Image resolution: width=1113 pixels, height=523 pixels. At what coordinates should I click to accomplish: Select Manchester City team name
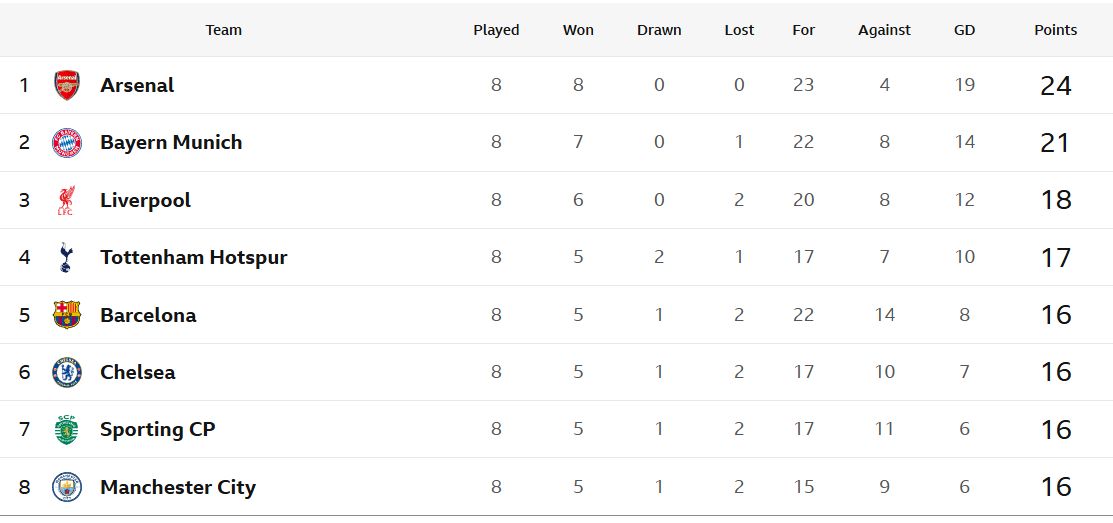pyautogui.click(x=178, y=487)
